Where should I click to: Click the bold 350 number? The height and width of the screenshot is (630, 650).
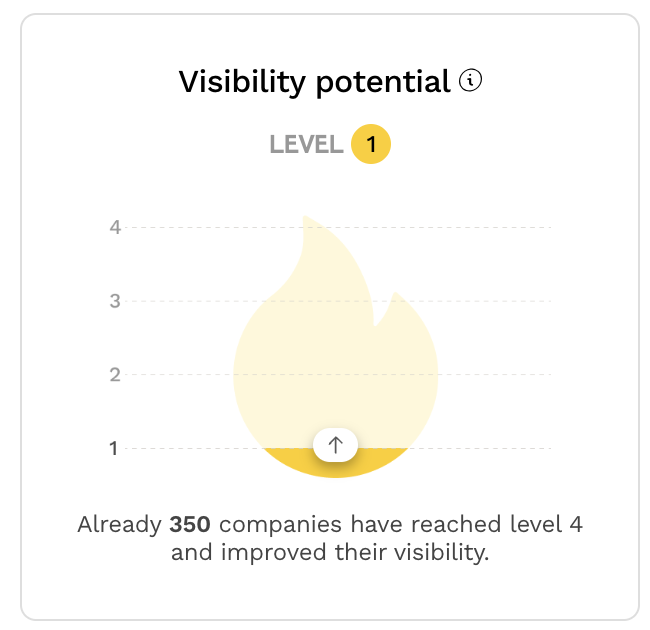click(x=190, y=524)
